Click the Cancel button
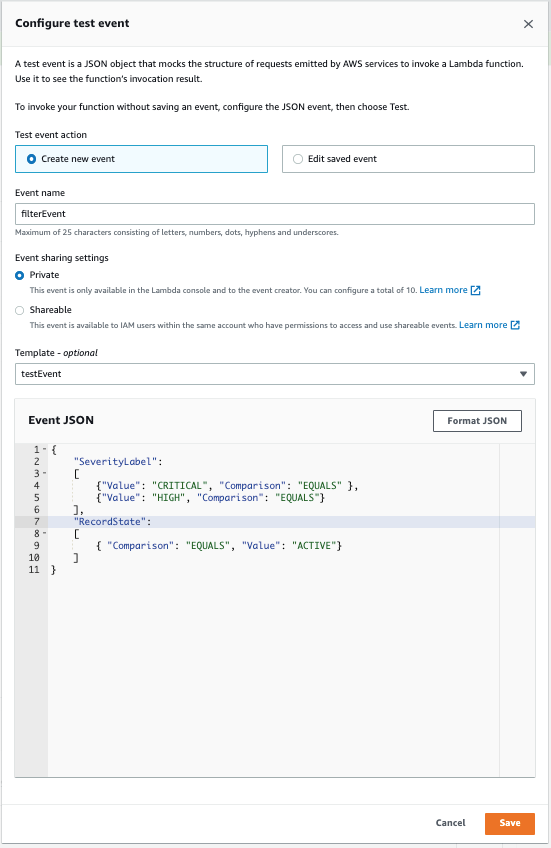Viewport: 551px width, 848px height. [x=450, y=823]
